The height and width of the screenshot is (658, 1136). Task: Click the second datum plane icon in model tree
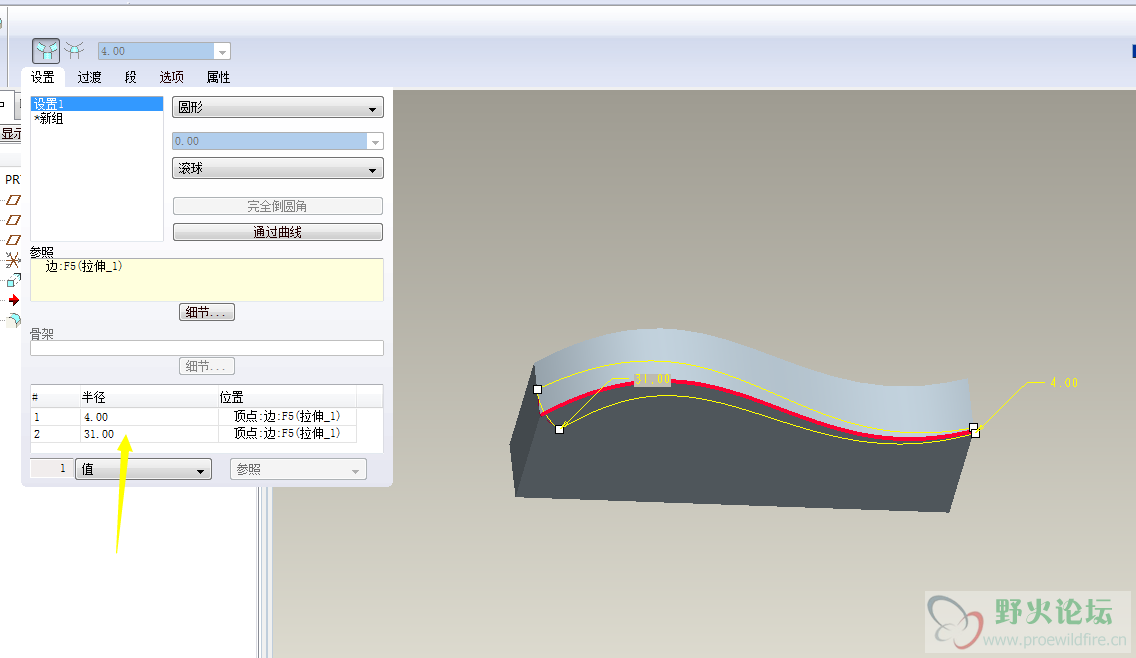tap(13, 220)
